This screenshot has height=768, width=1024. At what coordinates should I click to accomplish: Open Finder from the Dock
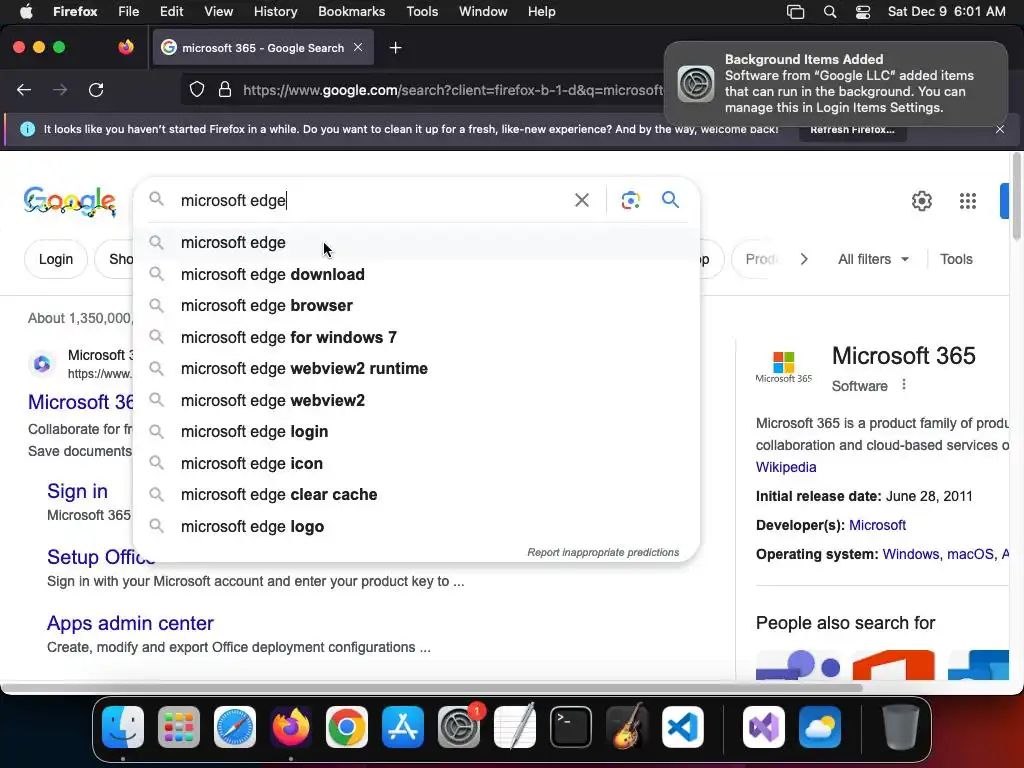tap(123, 727)
